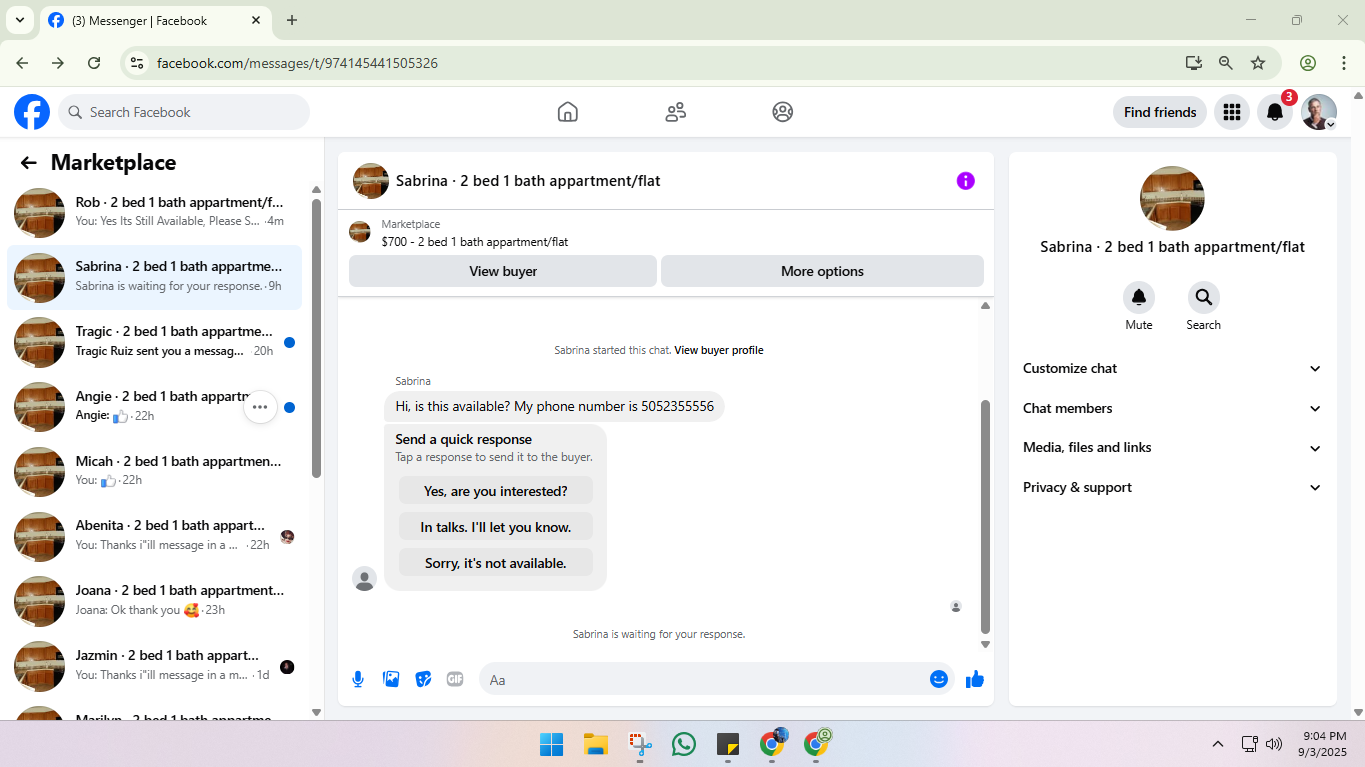The width and height of the screenshot is (1365, 767).
Task: Open More options for the listing
Action: click(x=822, y=271)
